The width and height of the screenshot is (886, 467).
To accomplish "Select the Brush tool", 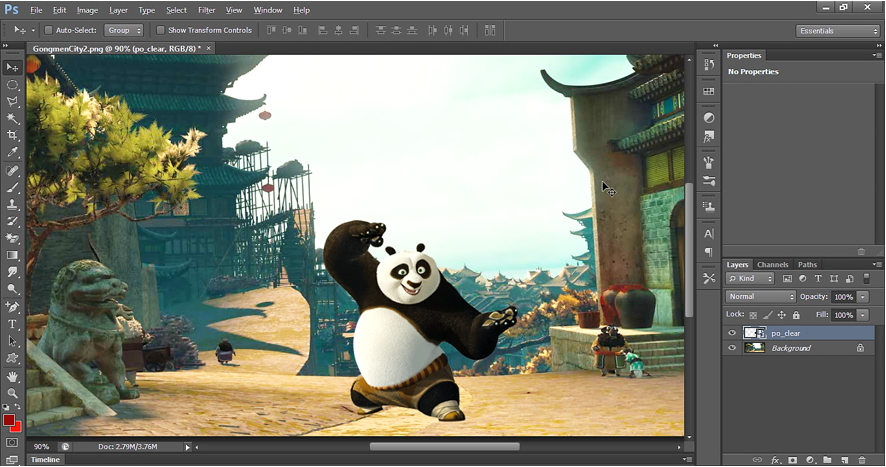I will tap(12, 188).
